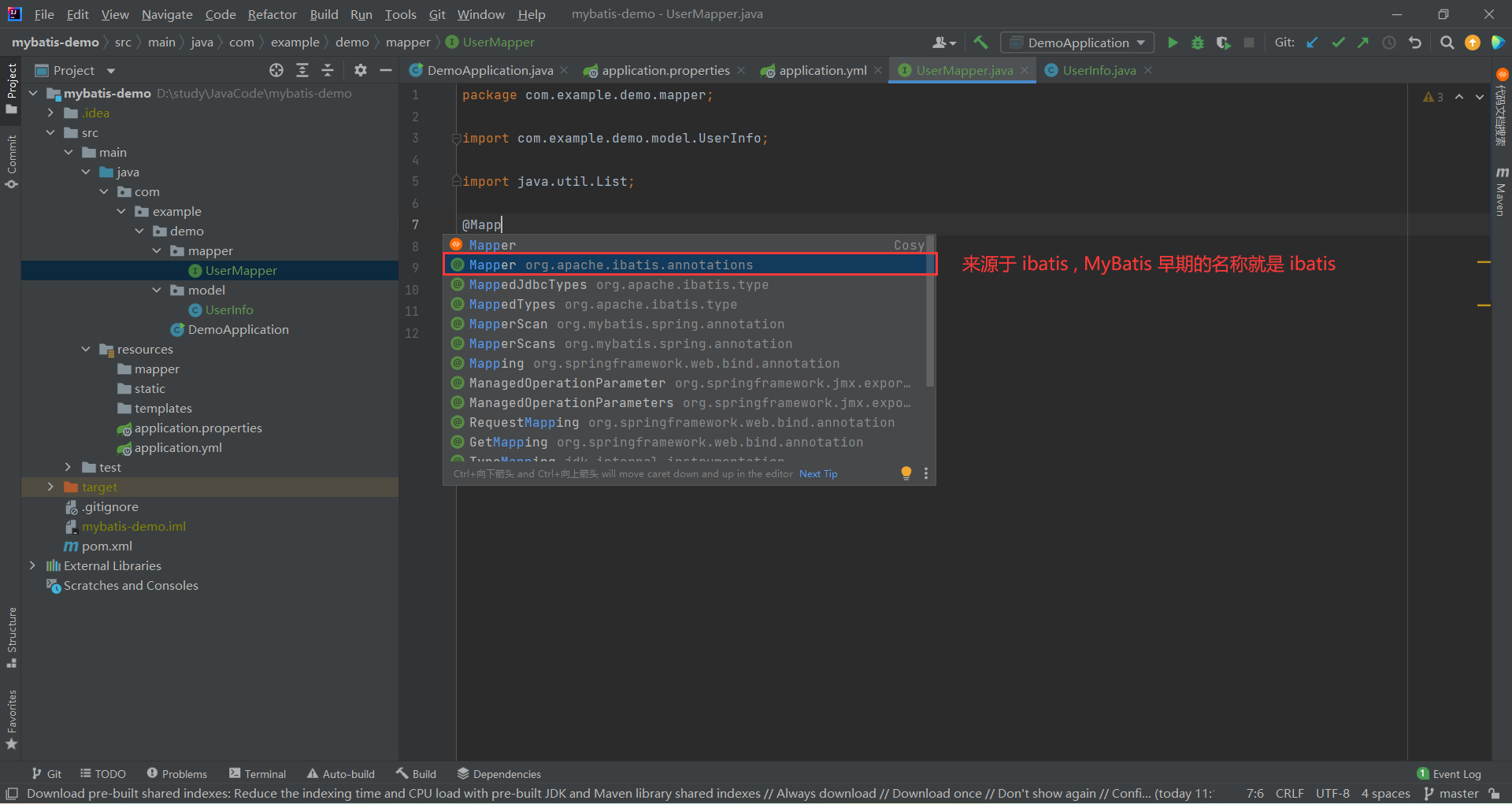Expand All icon in Project panel

point(302,70)
